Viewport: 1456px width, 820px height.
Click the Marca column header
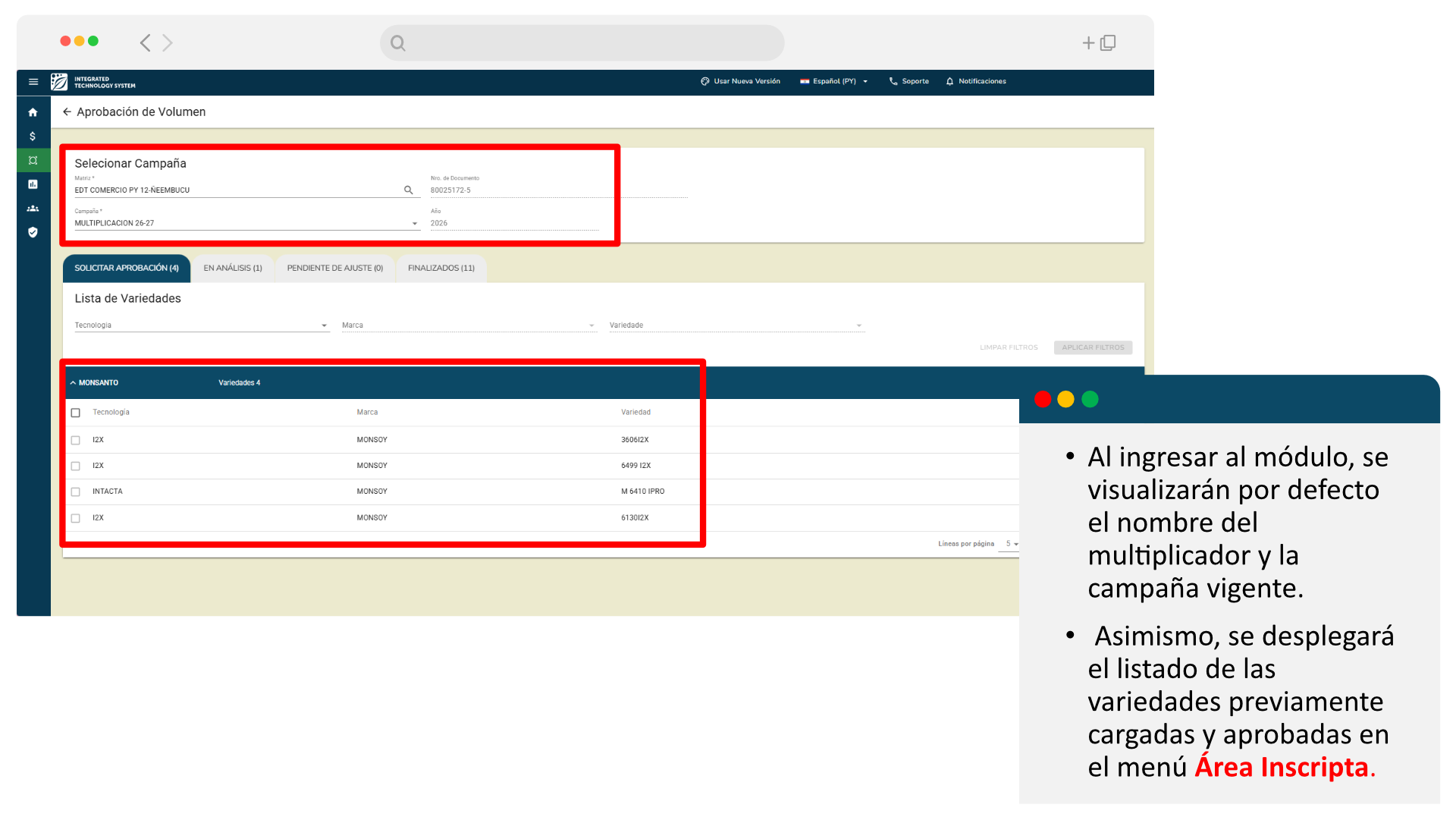(x=367, y=413)
